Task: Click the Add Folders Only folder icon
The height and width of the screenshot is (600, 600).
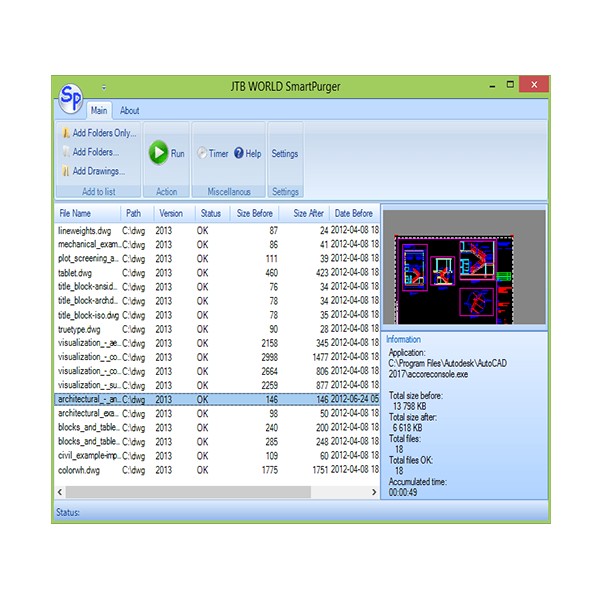Action: [x=66, y=133]
